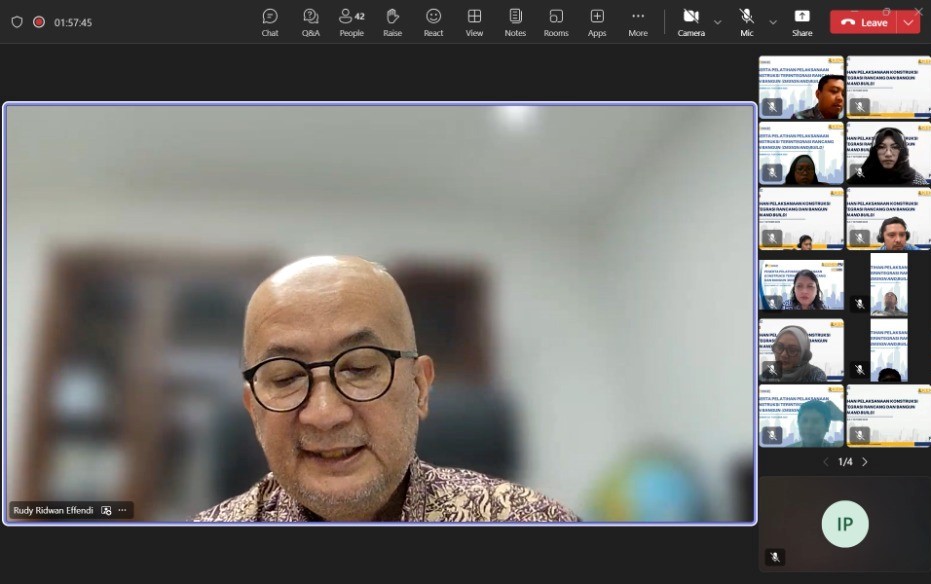
Task: Open the View layout menu
Action: [473, 22]
